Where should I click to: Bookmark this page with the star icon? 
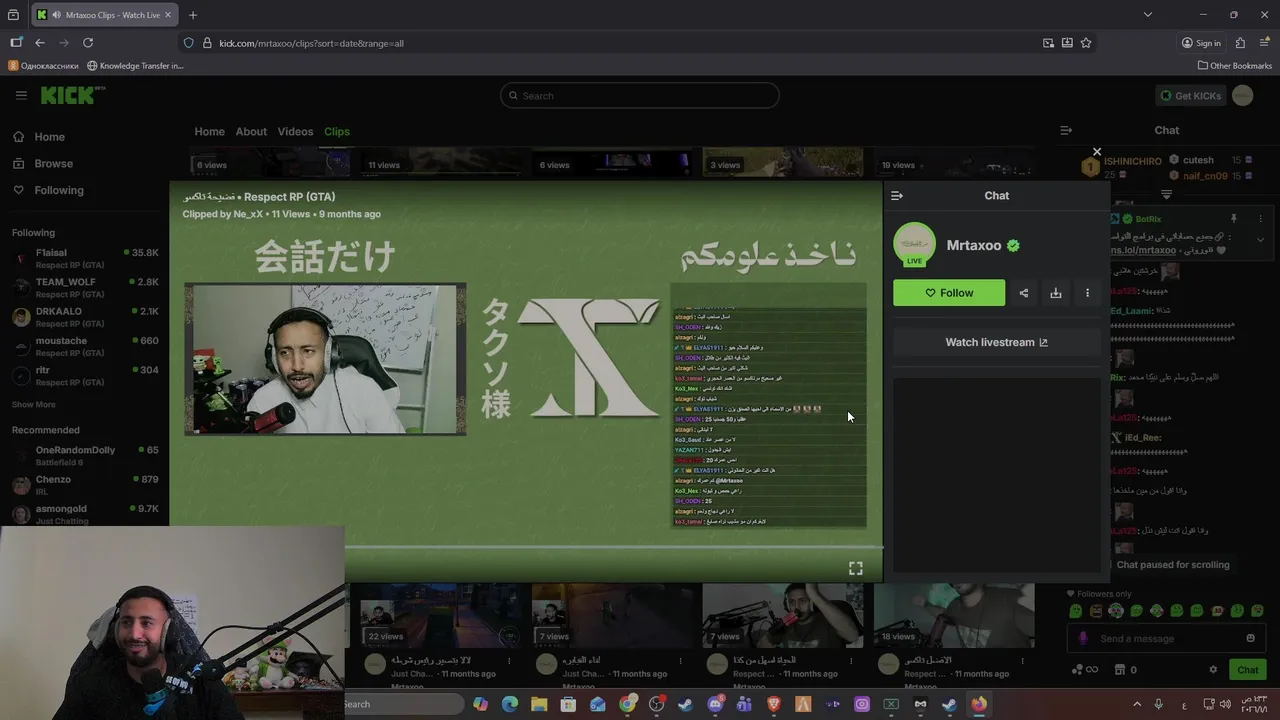point(1086,43)
